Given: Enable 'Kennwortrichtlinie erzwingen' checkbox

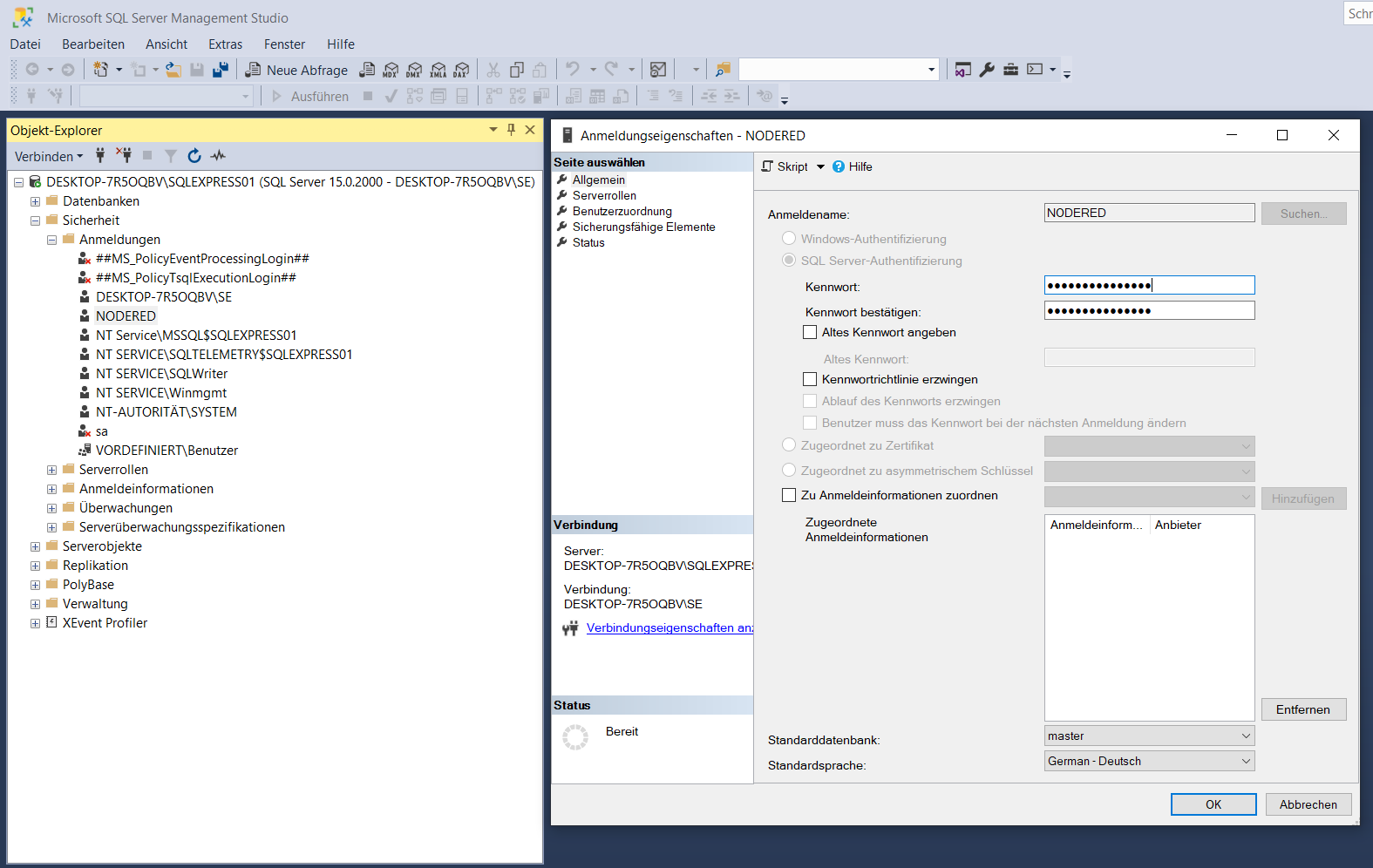Looking at the screenshot, I should point(810,379).
